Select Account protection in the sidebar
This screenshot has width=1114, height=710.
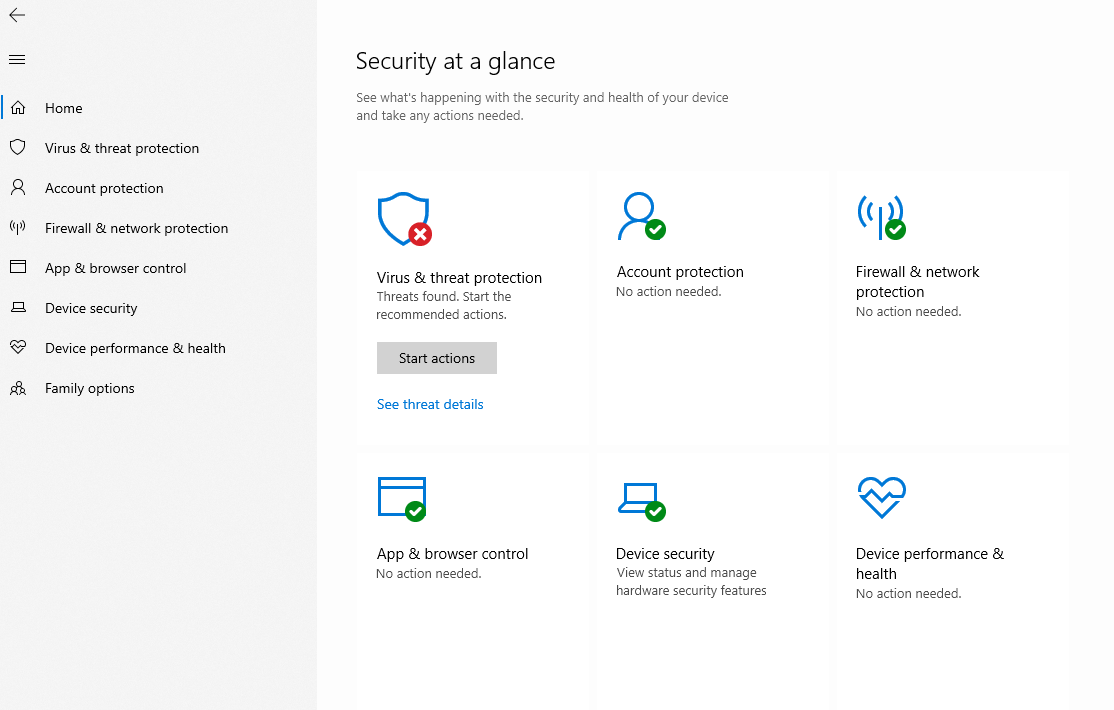[x=104, y=188]
